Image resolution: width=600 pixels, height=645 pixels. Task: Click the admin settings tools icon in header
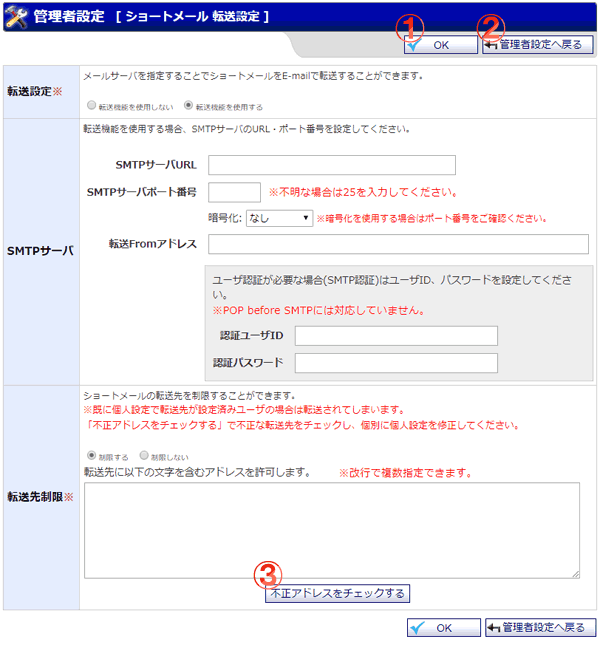[16, 17]
